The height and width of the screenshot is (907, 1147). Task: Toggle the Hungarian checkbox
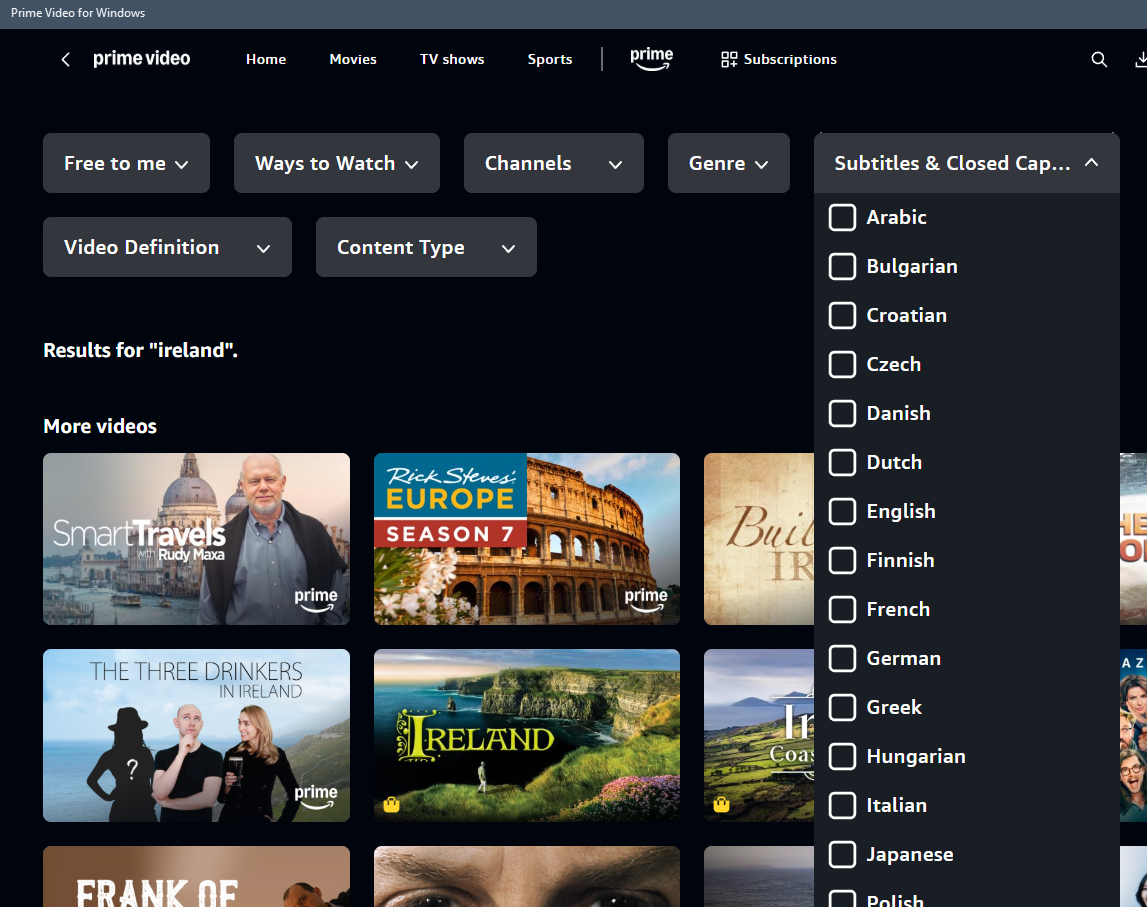pos(842,756)
